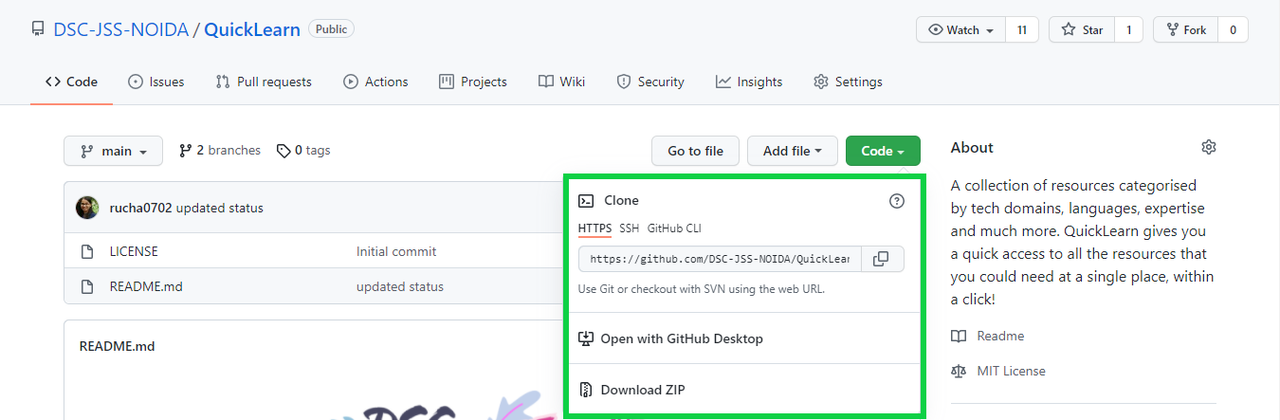
Task: Open the Insights tab
Action: click(749, 82)
